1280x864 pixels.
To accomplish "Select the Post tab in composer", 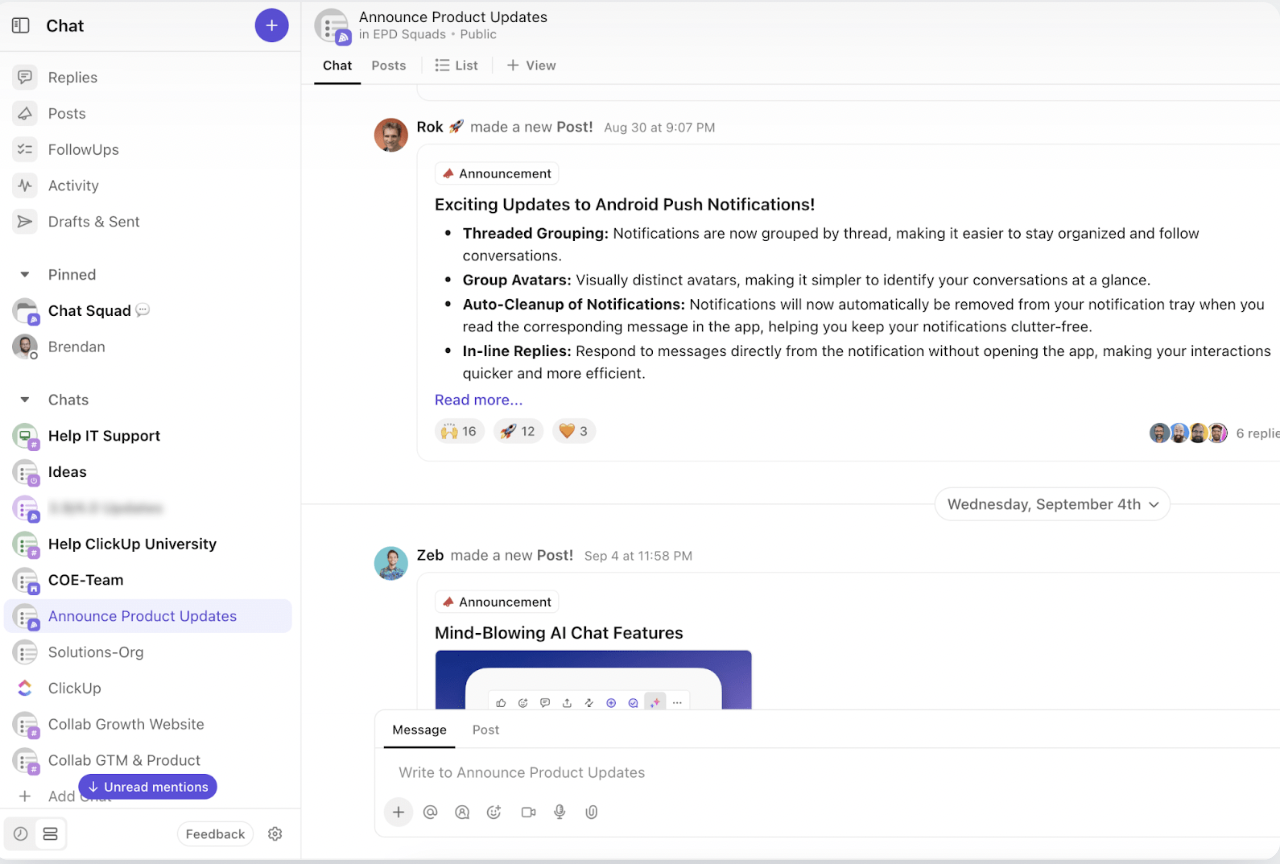I will (x=486, y=730).
